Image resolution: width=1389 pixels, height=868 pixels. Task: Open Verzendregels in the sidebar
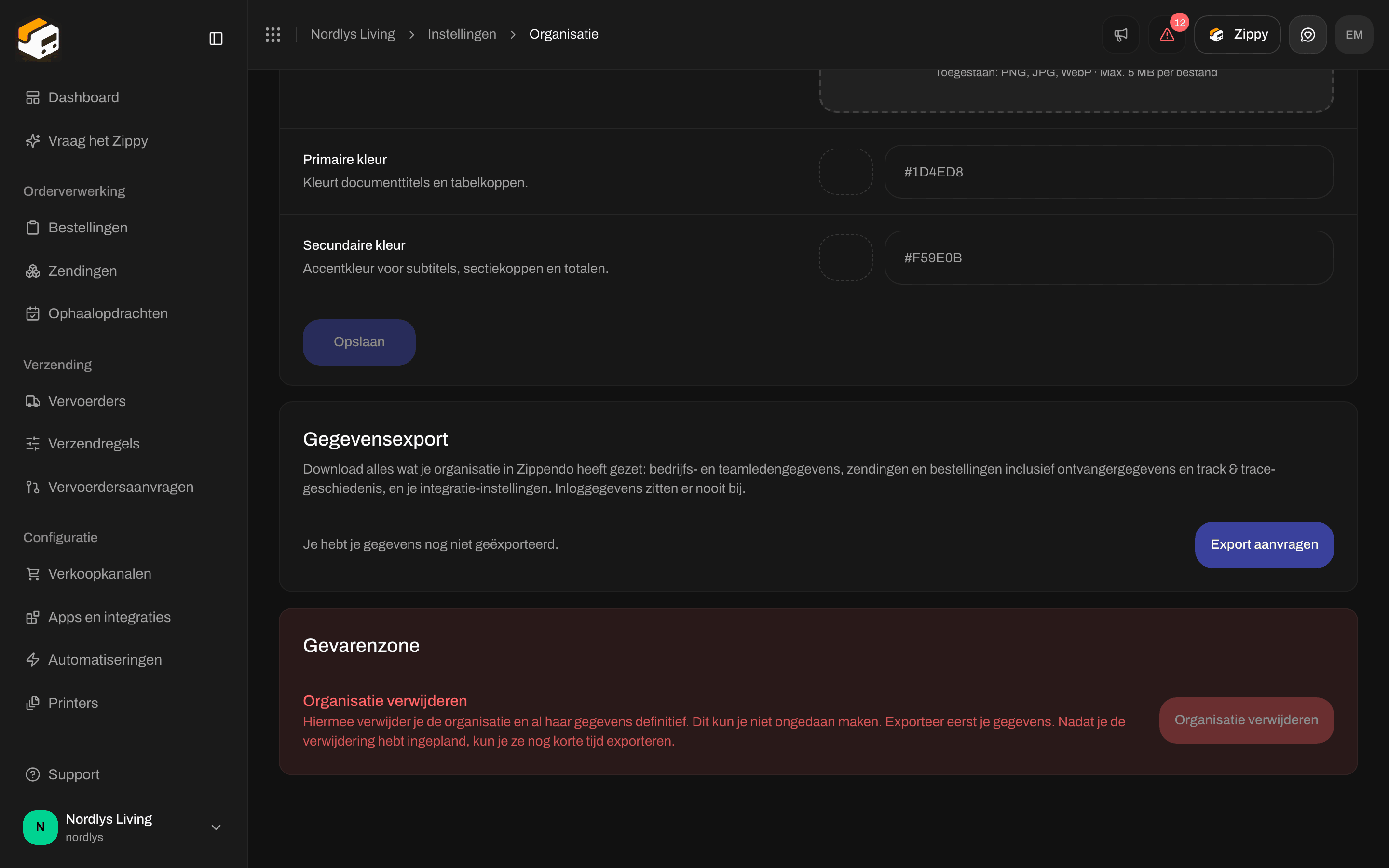123,444
